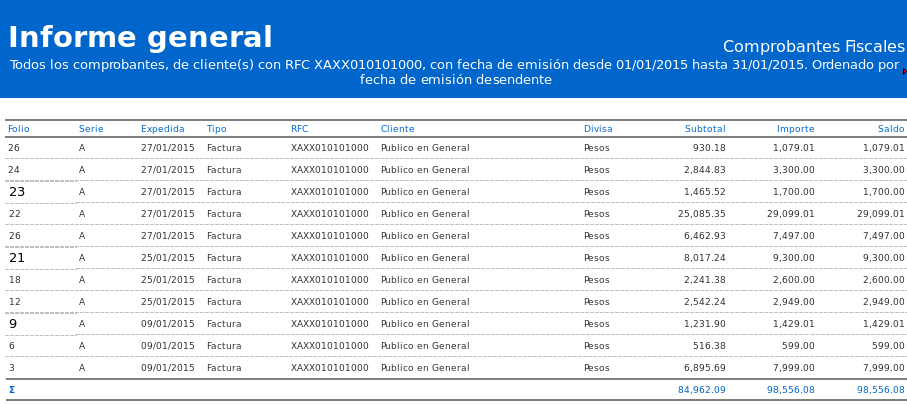Click the Serie column header

[91, 129]
